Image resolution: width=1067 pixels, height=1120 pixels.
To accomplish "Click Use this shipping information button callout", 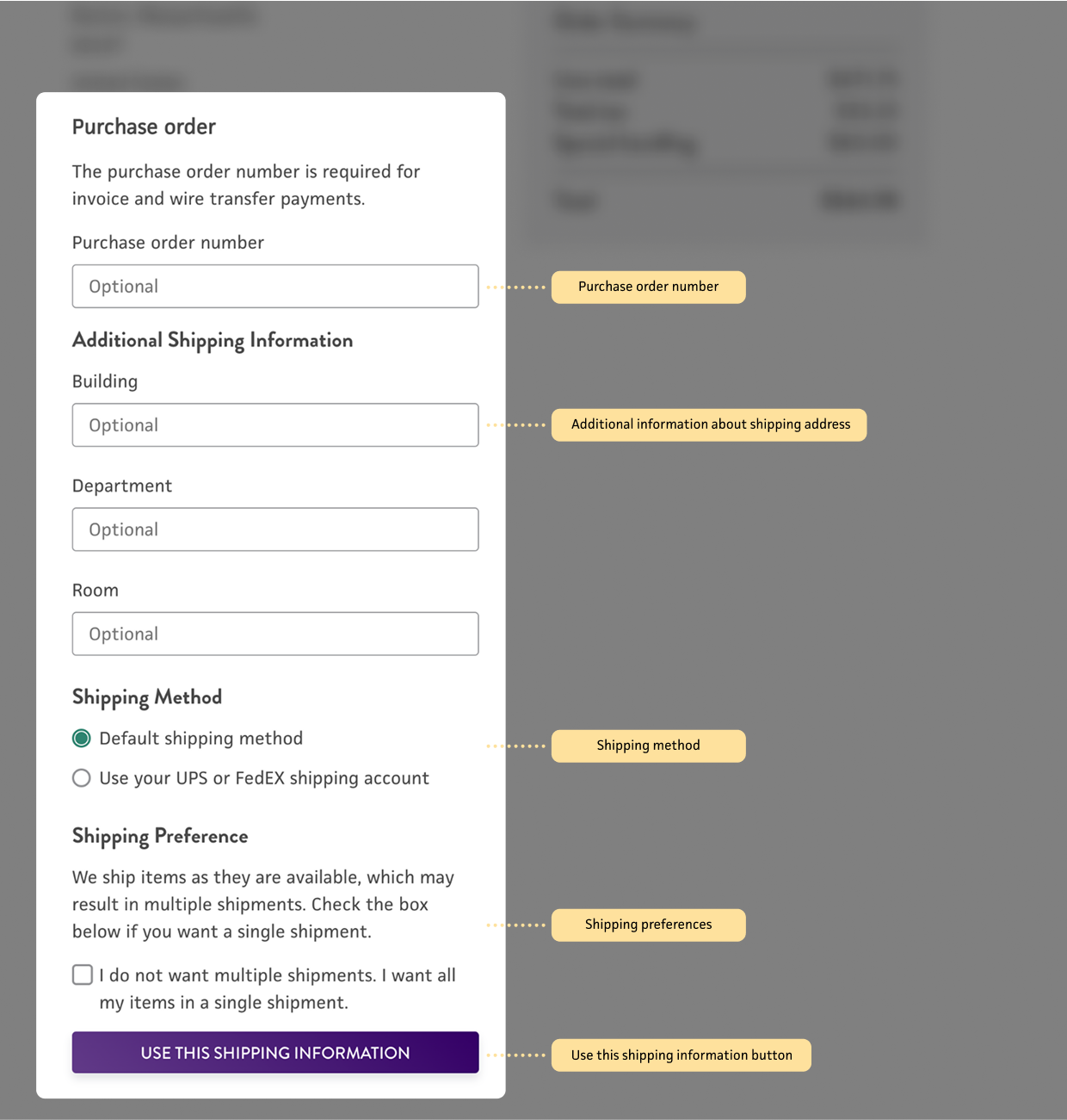I will coord(682,1055).
